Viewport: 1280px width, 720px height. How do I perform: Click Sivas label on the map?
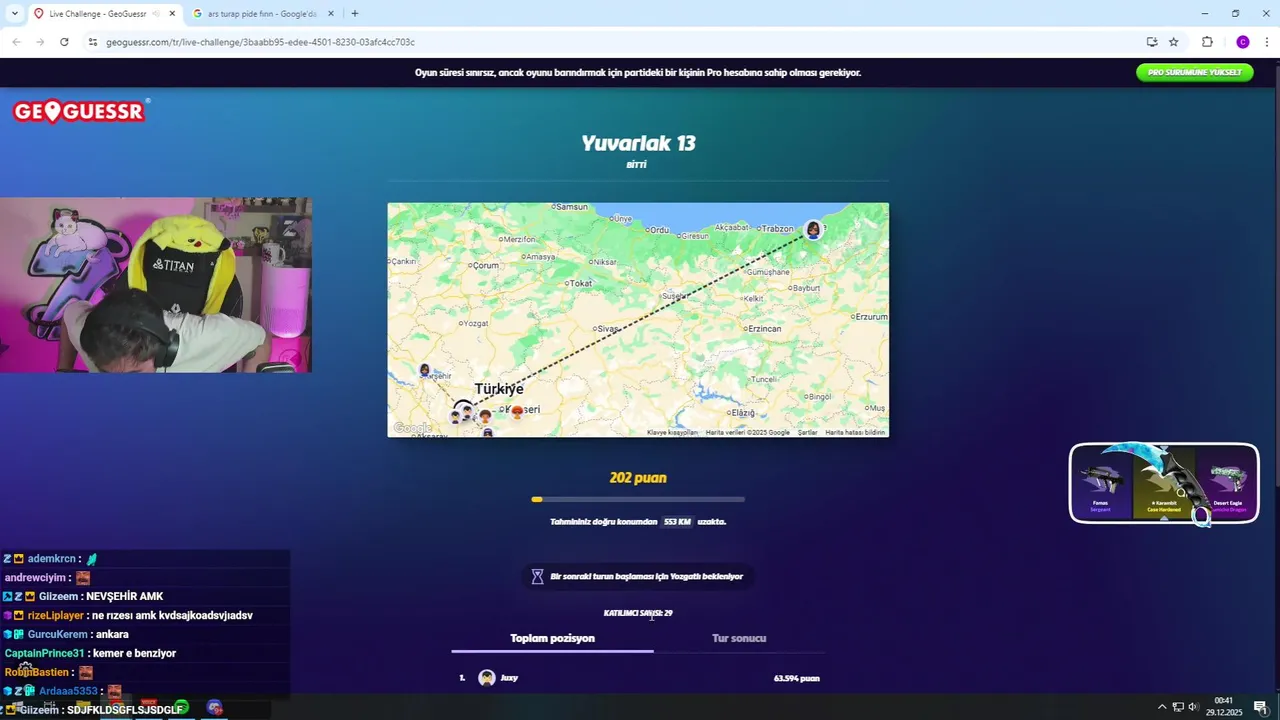609,328
